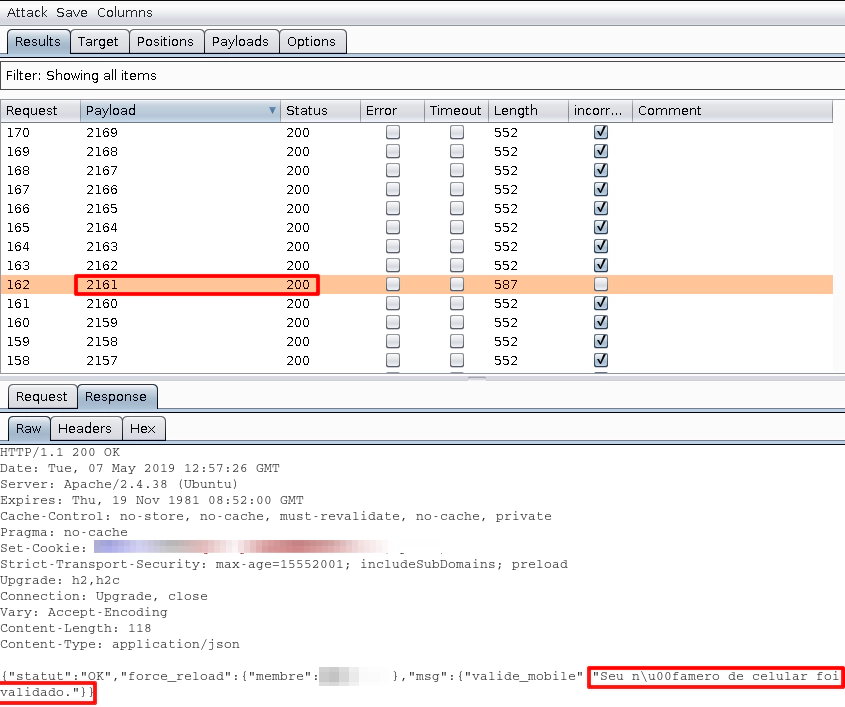Toggle incorrect checkbox for request 166
Image resolution: width=845 pixels, height=707 pixels.
click(601, 208)
